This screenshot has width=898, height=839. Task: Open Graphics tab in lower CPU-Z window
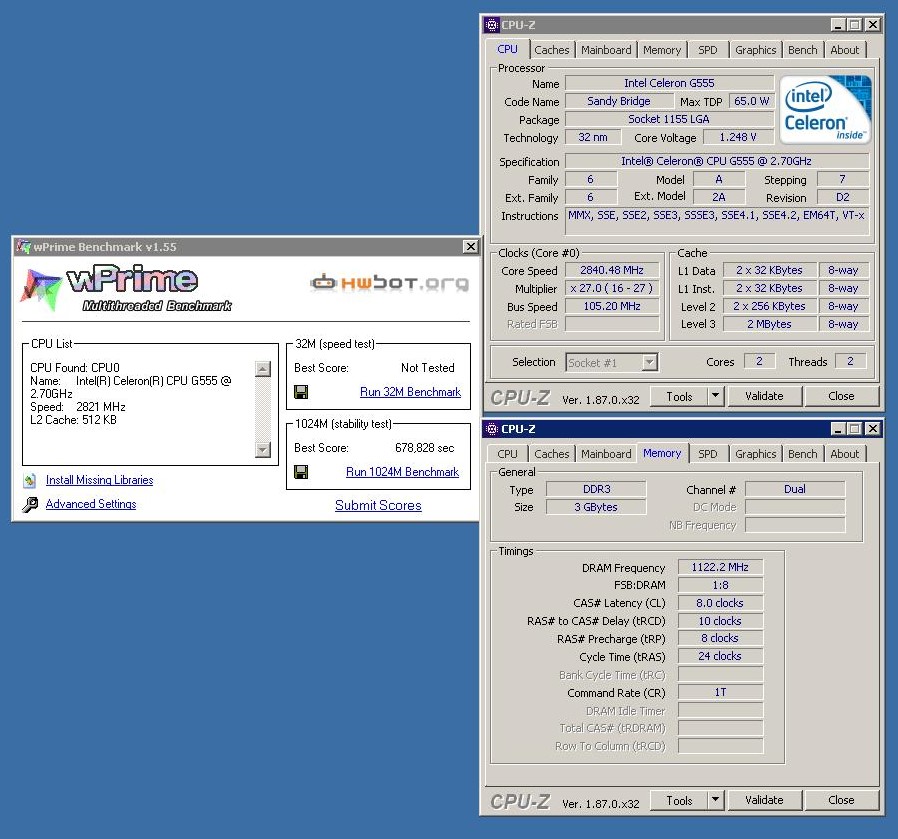tap(755, 454)
